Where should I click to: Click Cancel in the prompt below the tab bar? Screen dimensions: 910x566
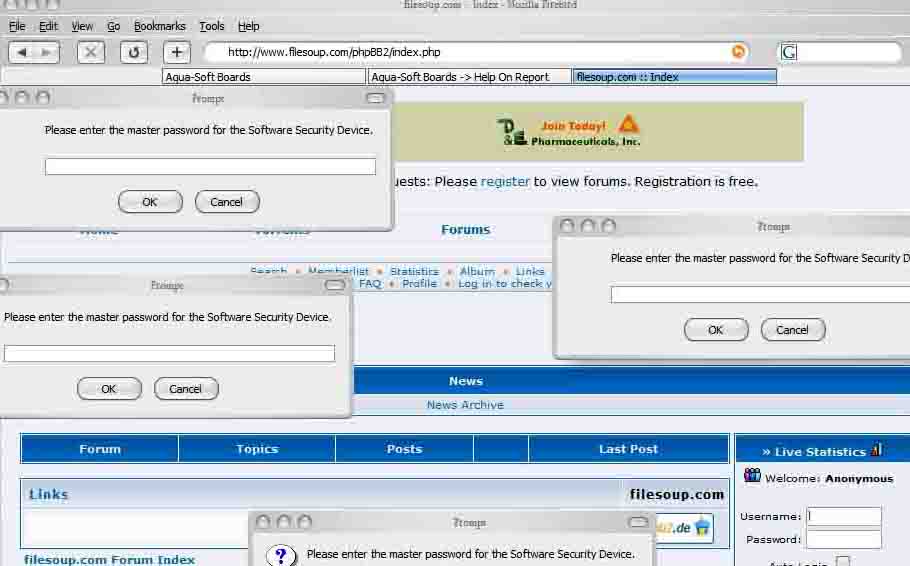coord(227,202)
